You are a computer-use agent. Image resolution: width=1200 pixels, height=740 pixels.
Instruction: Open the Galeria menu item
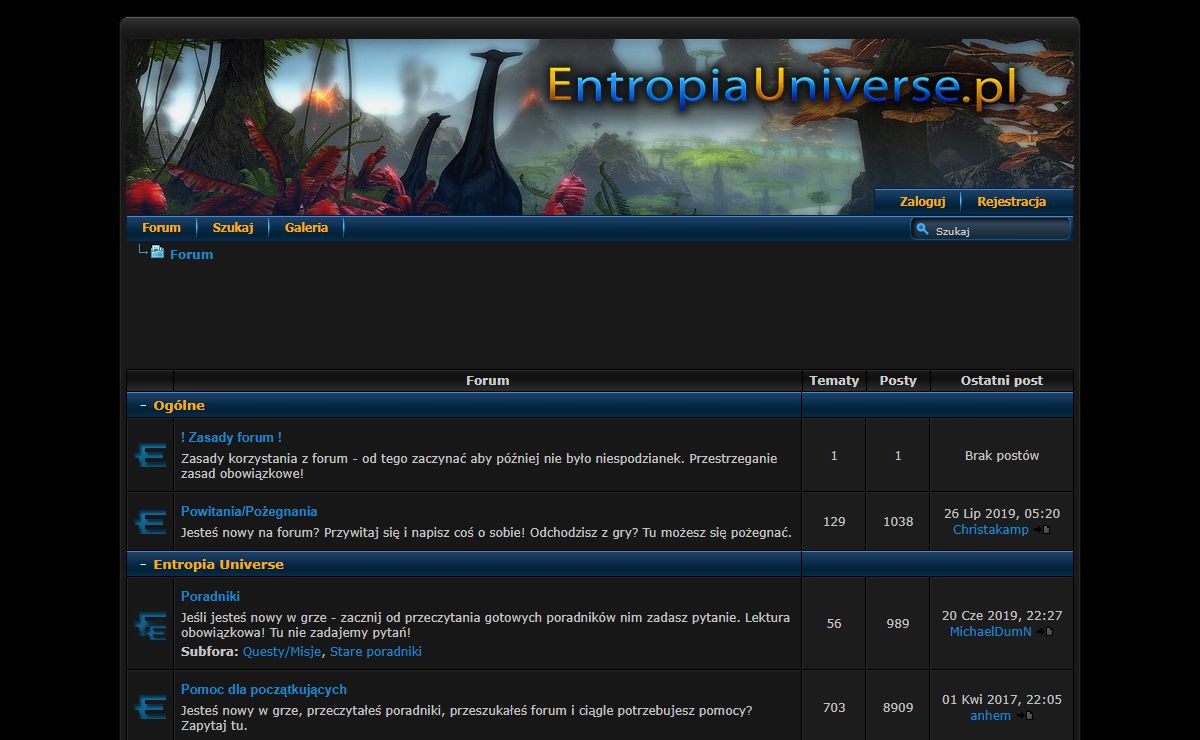(x=306, y=227)
